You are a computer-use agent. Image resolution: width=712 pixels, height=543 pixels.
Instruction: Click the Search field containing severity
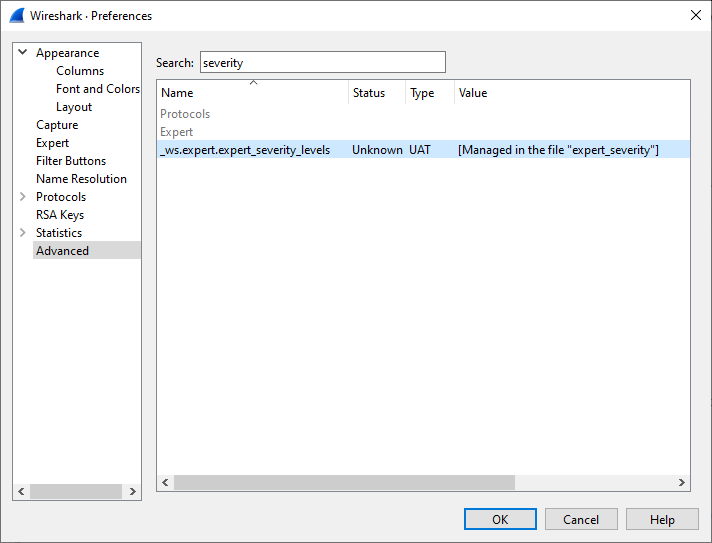(322, 62)
